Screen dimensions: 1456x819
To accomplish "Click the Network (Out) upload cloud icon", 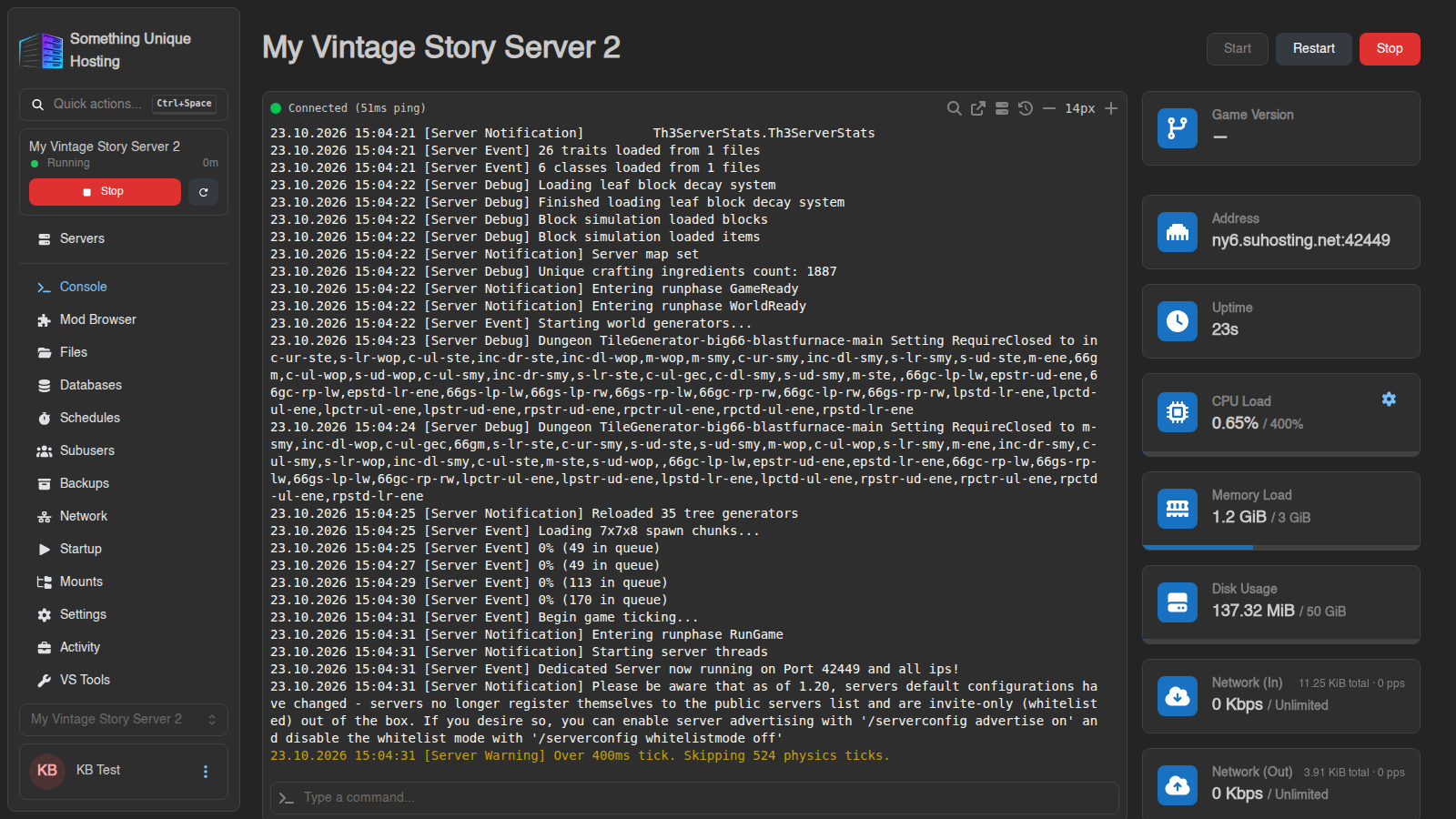I will point(1178,785).
